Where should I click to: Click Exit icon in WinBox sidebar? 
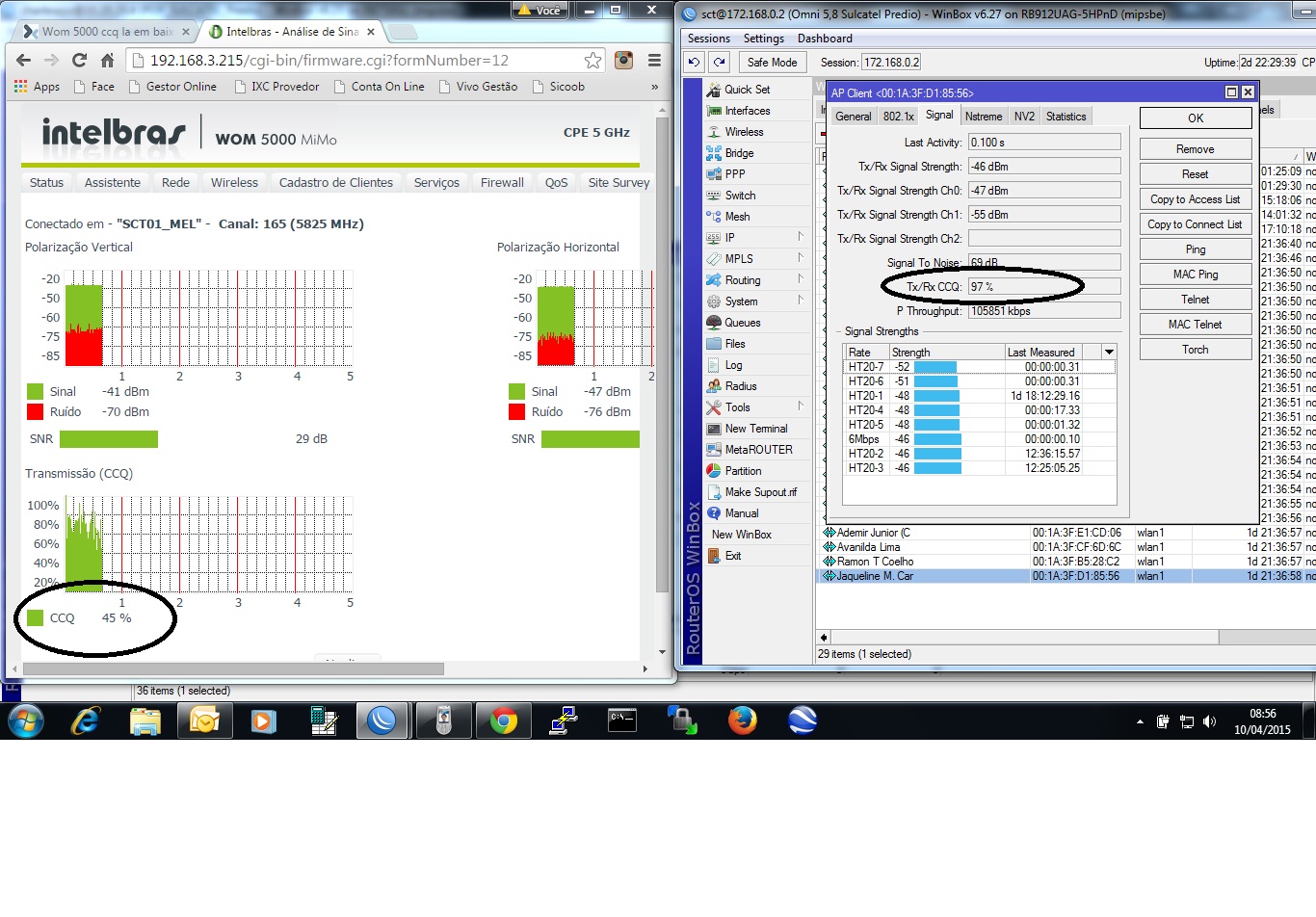click(x=714, y=556)
